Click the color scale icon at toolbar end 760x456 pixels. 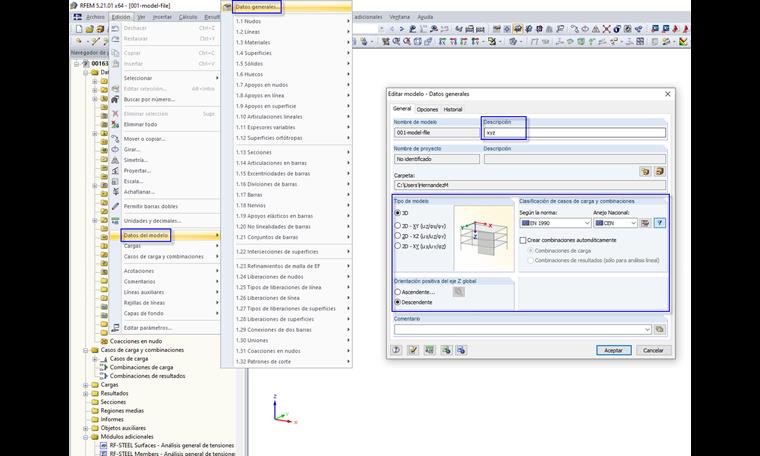click(683, 42)
